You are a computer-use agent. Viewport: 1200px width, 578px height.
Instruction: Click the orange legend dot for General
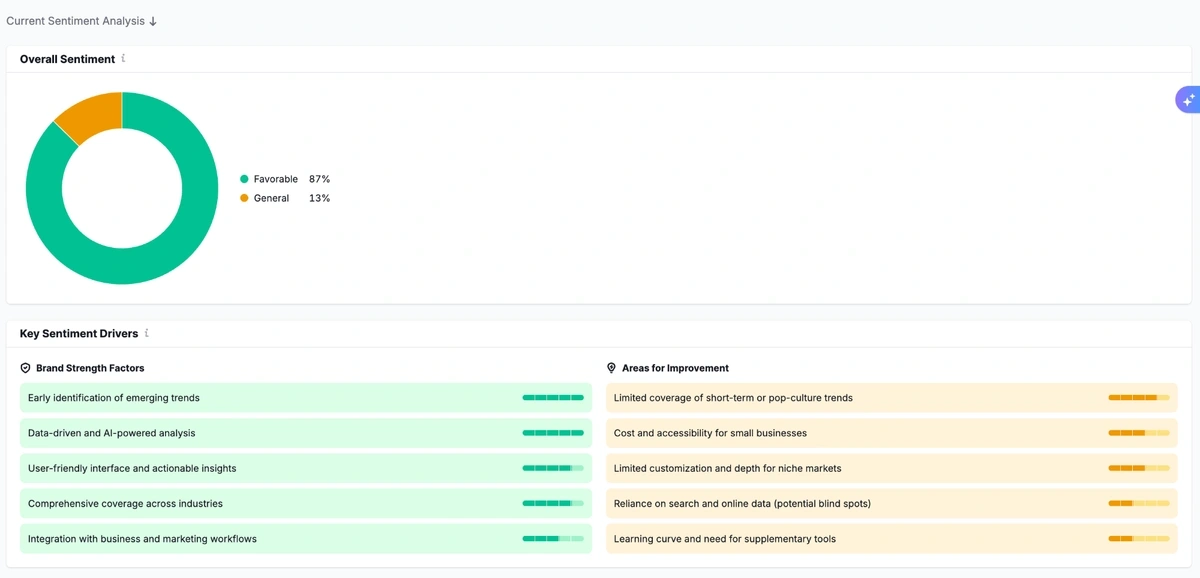243,198
